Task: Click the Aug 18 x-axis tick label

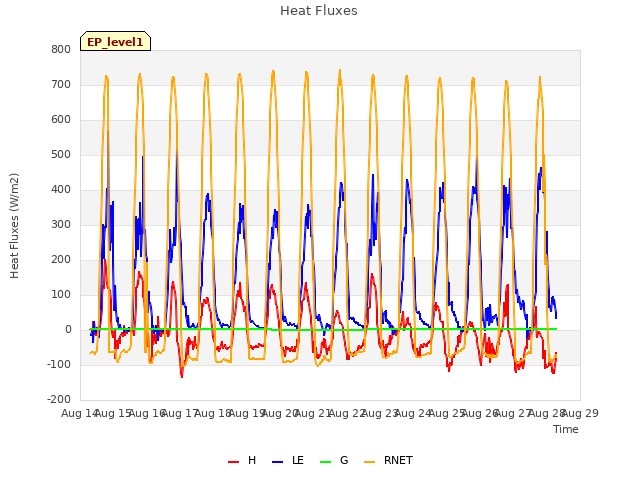Action: (x=213, y=413)
